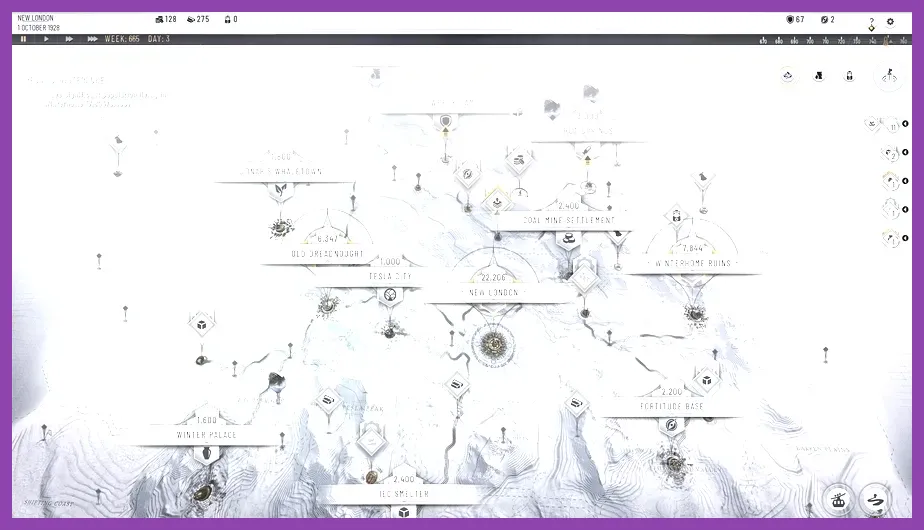Click the vase icon under Winter Palace
The height and width of the screenshot is (530, 924).
pyautogui.click(x=206, y=453)
